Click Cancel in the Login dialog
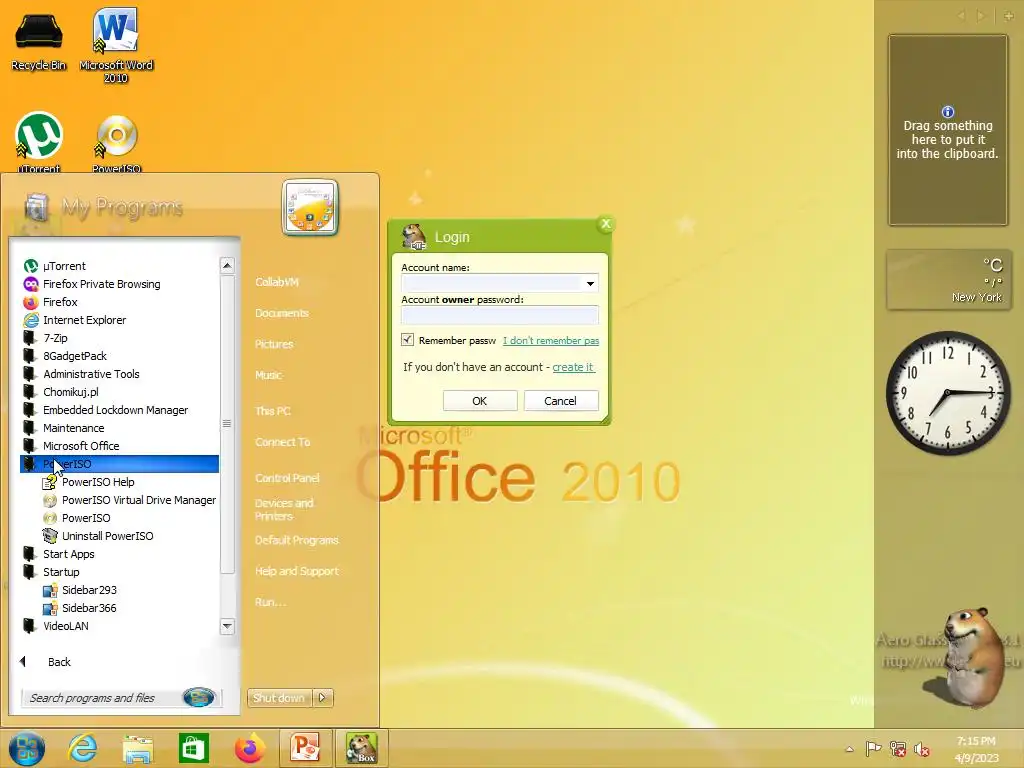 (561, 401)
